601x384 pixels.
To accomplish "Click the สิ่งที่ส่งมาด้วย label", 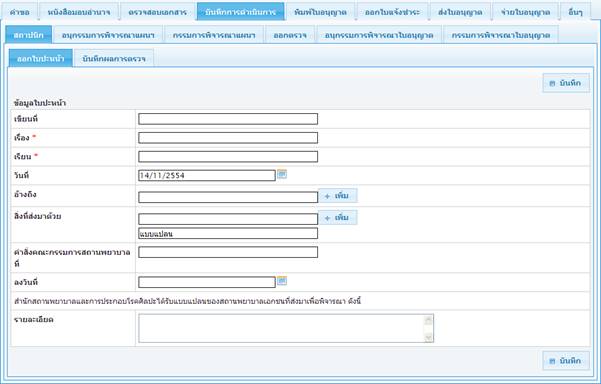I will coord(38,216).
